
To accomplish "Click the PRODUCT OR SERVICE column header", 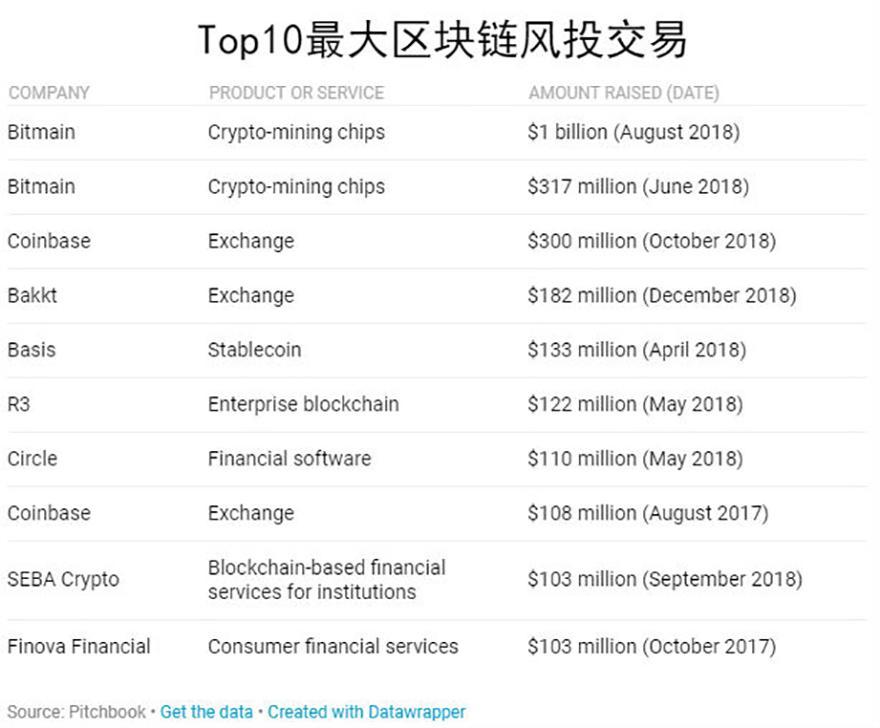I will click(296, 93).
